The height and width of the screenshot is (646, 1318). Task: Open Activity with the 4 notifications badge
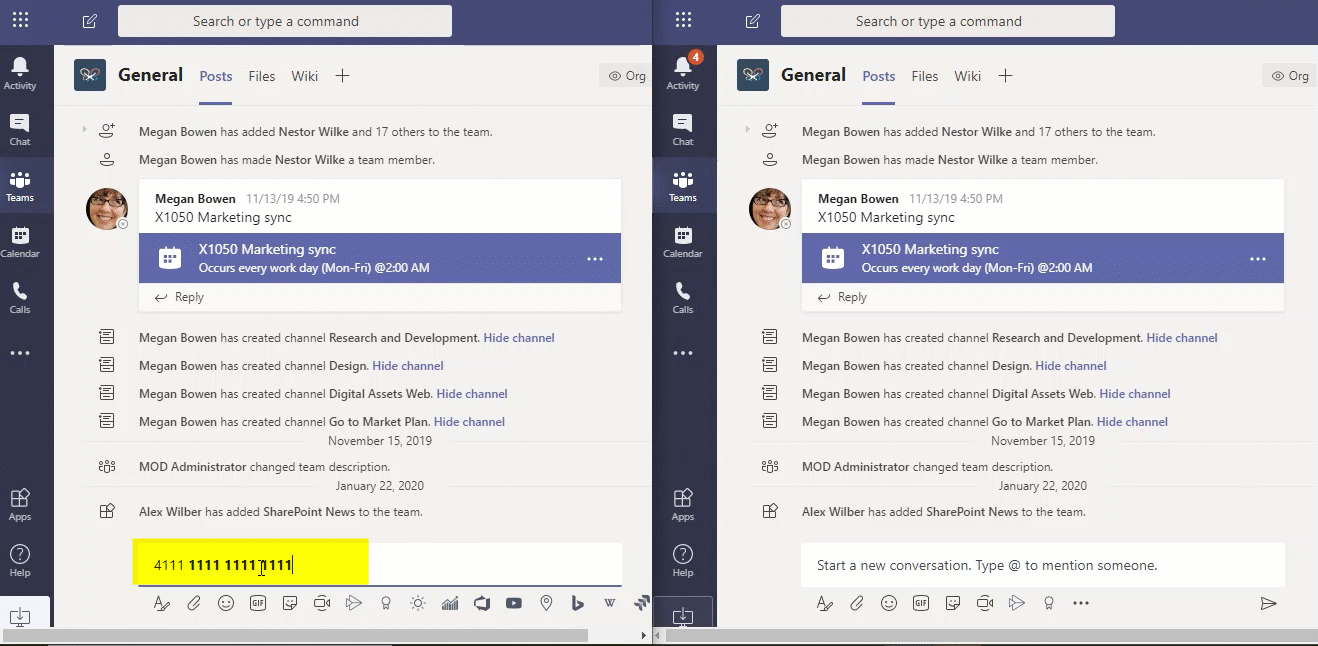tap(683, 72)
